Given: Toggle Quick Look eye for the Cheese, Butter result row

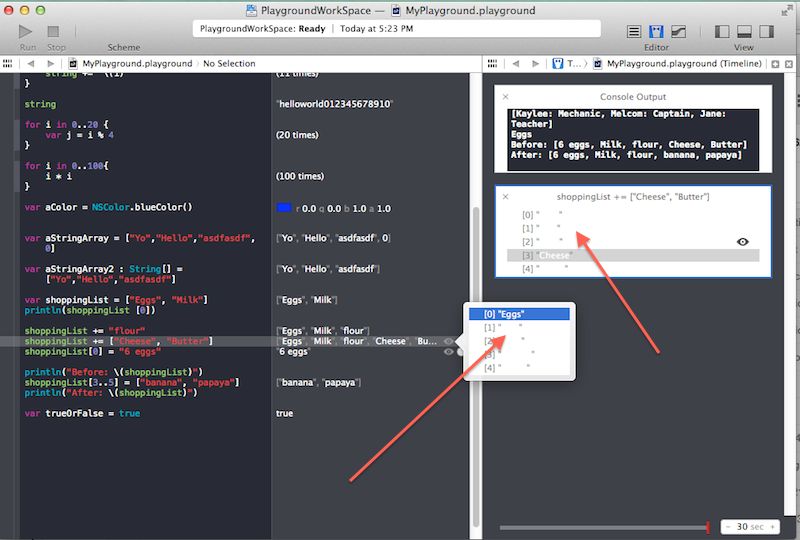Looking at the screenshot, I should [x=448, y=341].
